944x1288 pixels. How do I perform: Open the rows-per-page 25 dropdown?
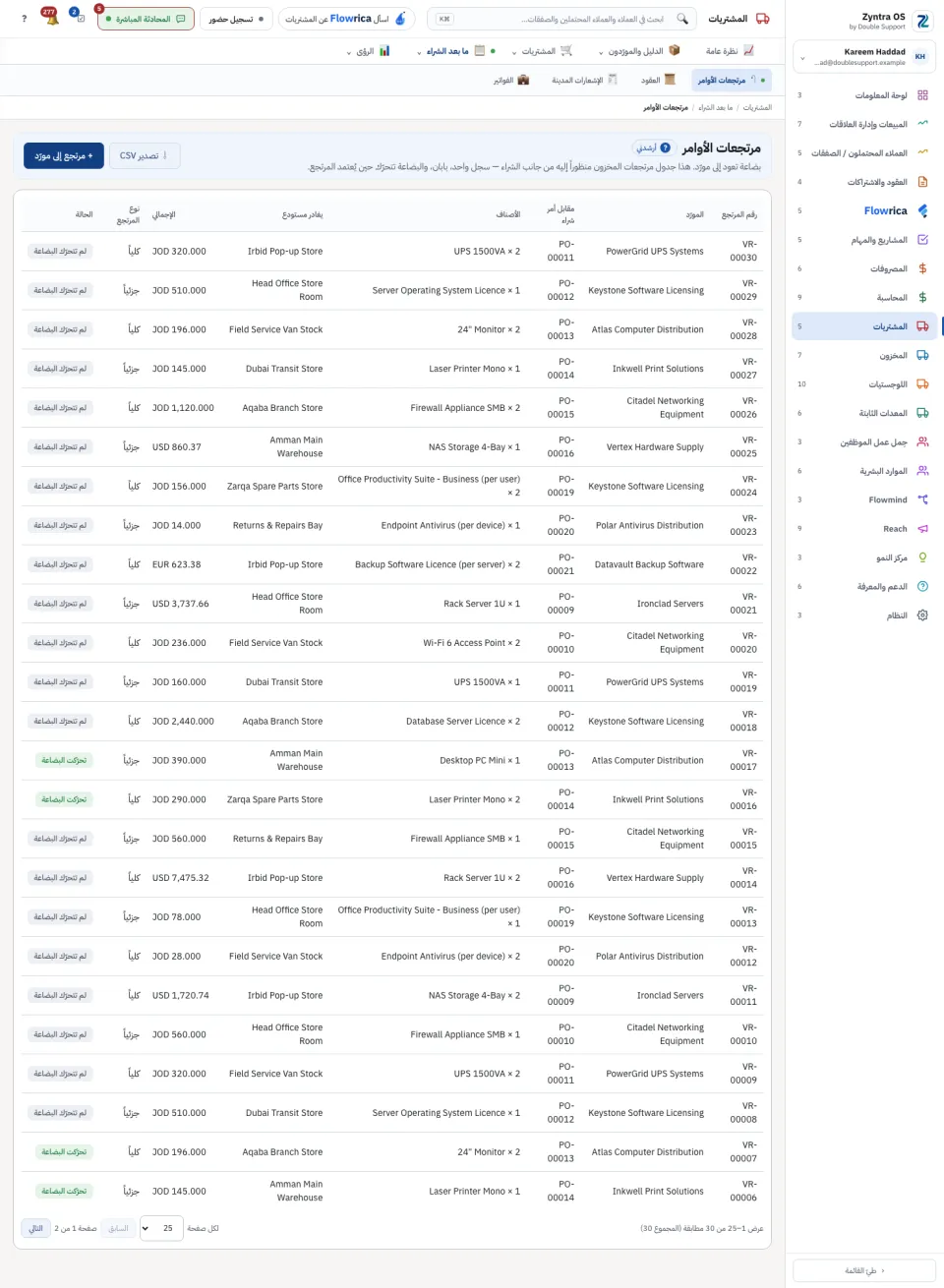[x=161, y=1228]
